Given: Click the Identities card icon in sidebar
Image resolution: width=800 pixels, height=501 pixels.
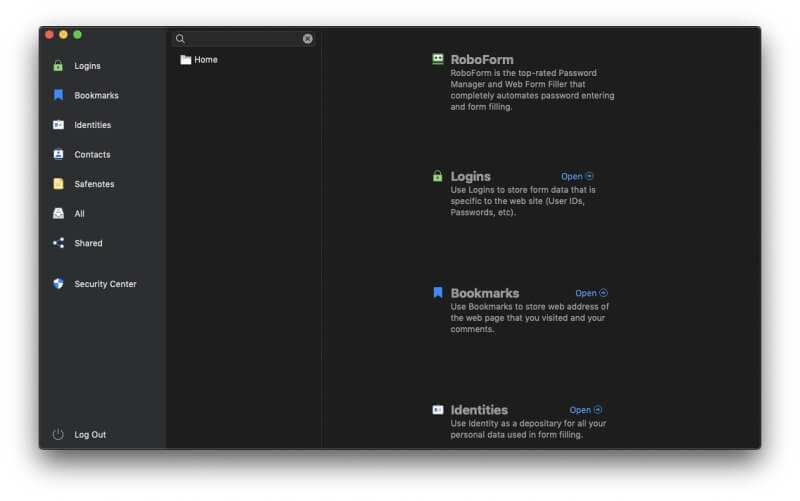Looking at the screenshot, I should point(58,124).
